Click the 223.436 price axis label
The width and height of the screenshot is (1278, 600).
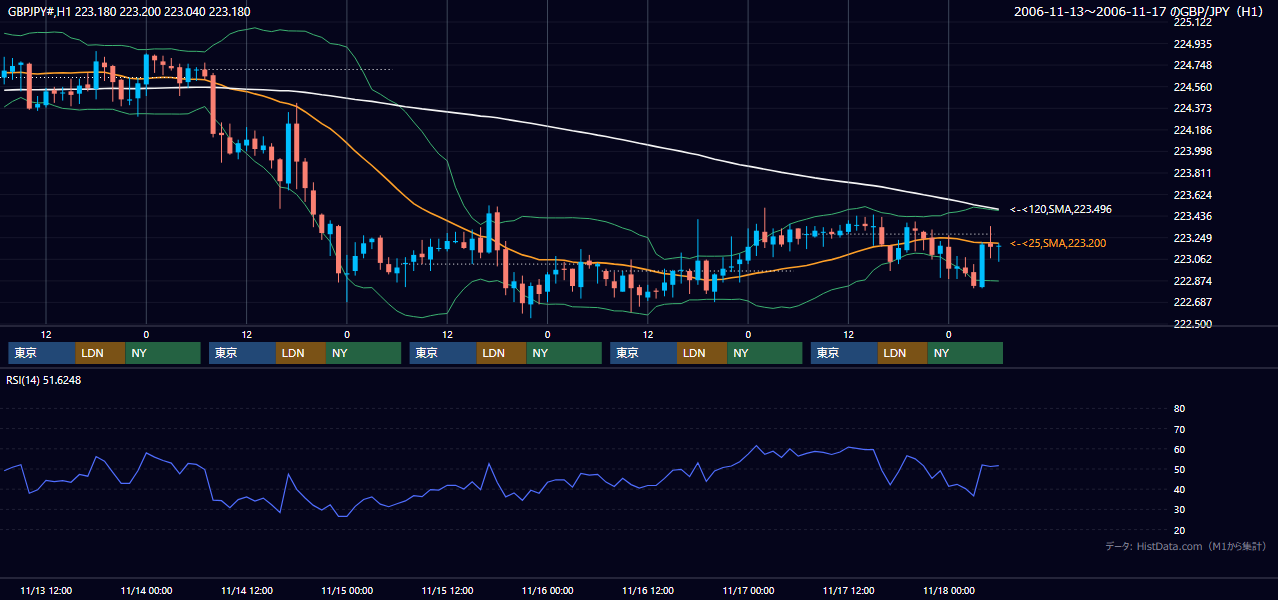point(1193,216)
